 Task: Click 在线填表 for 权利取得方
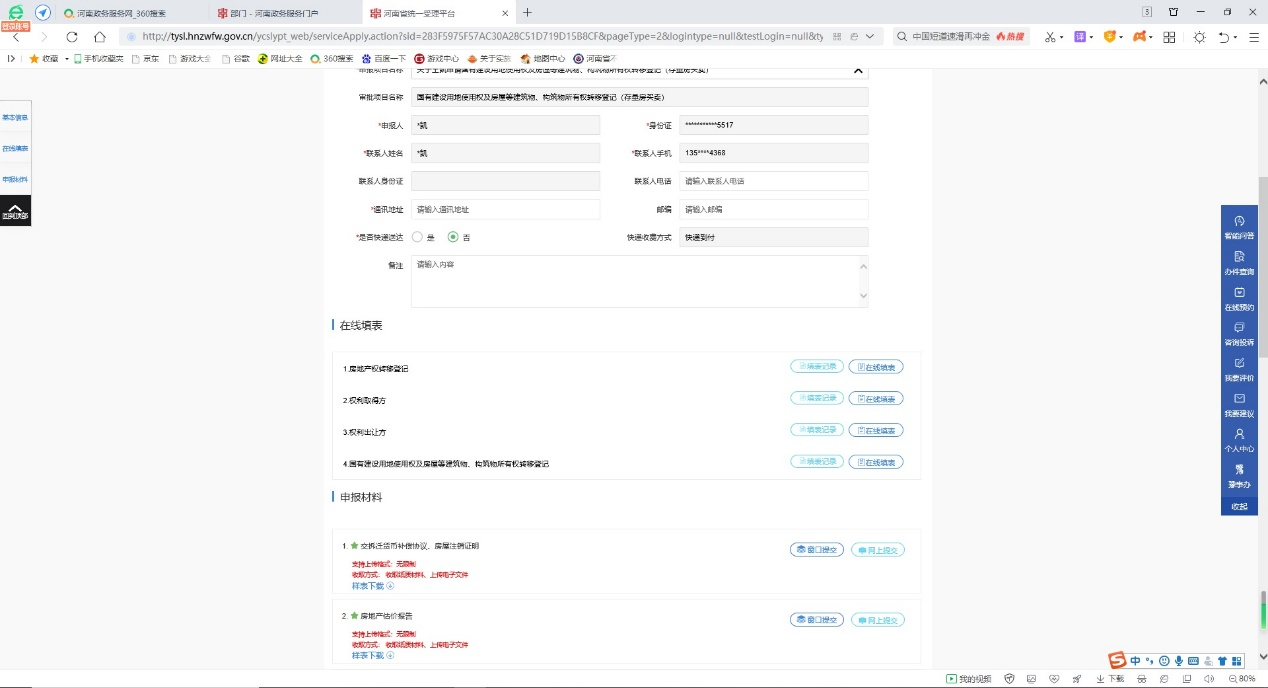[876, 398]
